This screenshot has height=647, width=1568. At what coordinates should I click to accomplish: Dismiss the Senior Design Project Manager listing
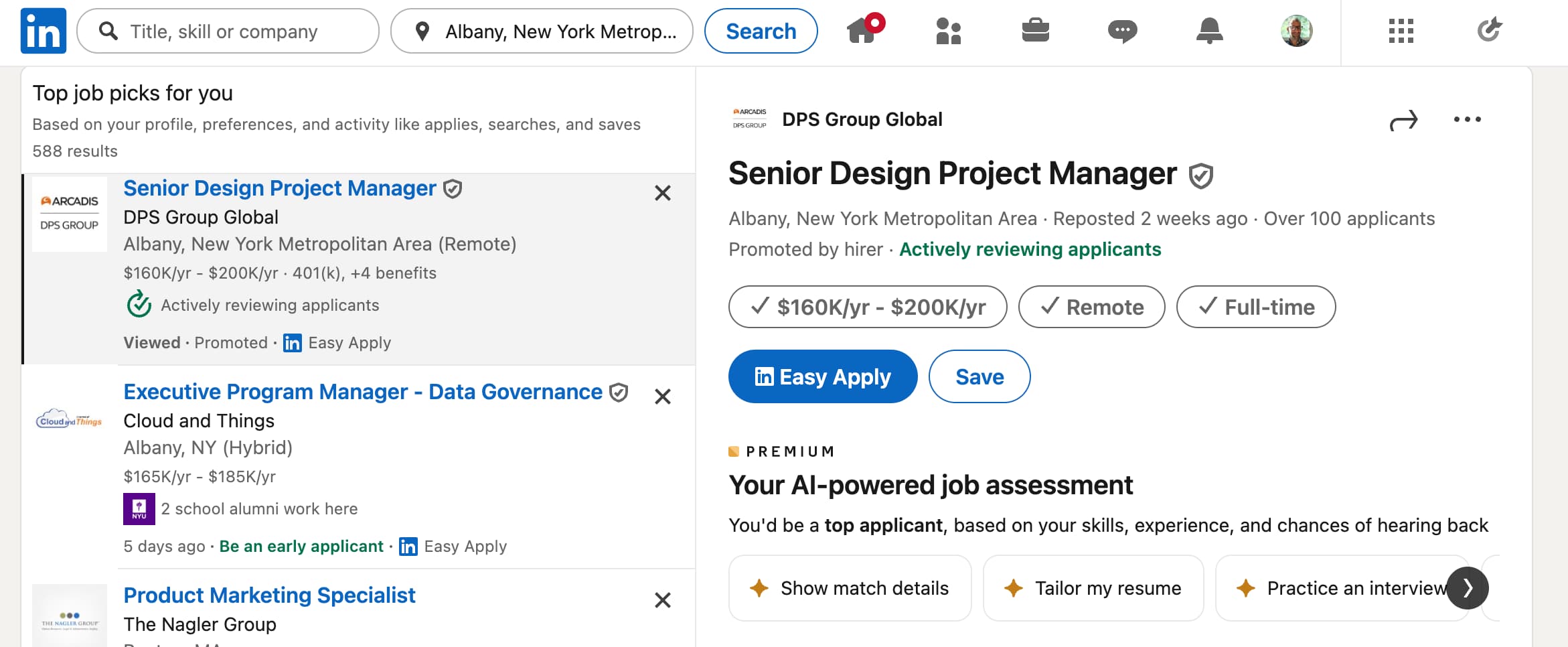(662, 193)
